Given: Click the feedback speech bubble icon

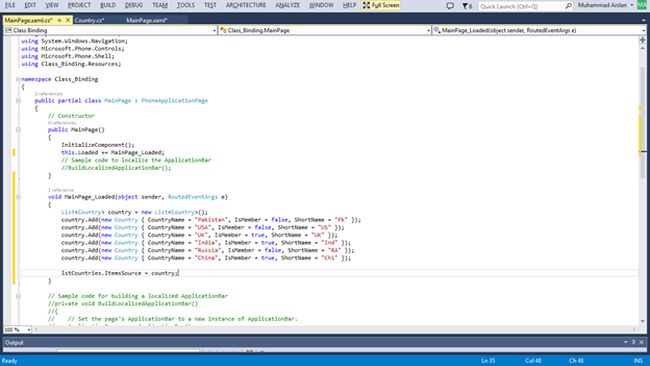Looking at the screenshot, I should (450, 6).
